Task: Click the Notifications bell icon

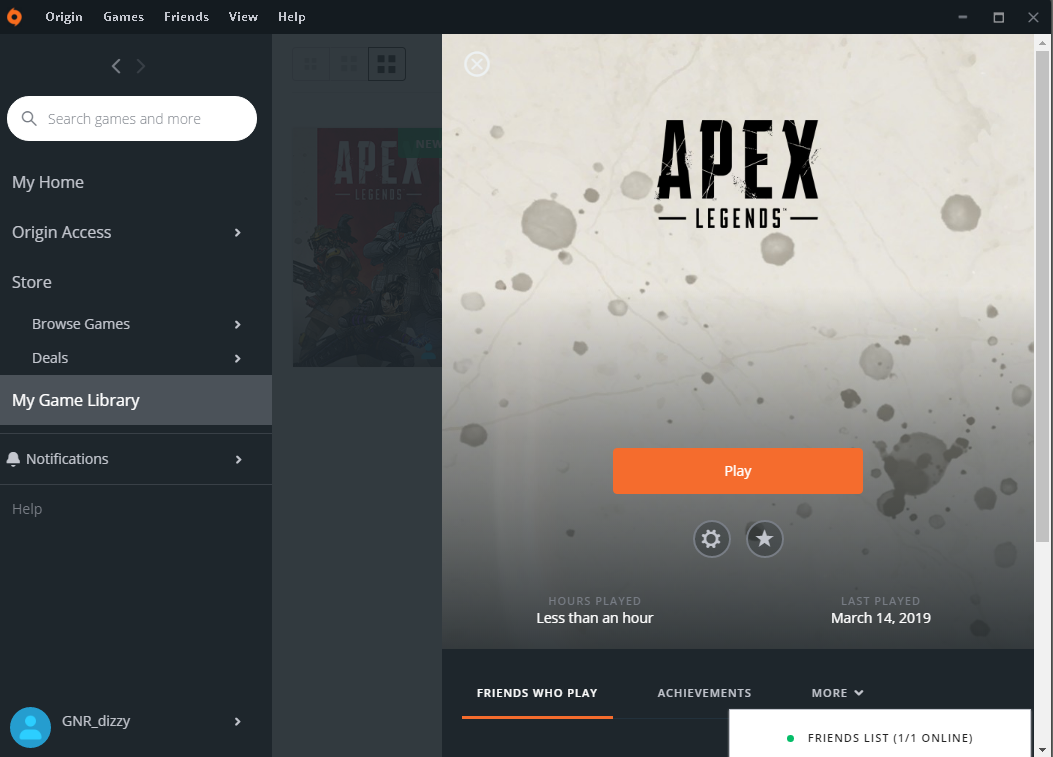Action: tap(13, 459)
